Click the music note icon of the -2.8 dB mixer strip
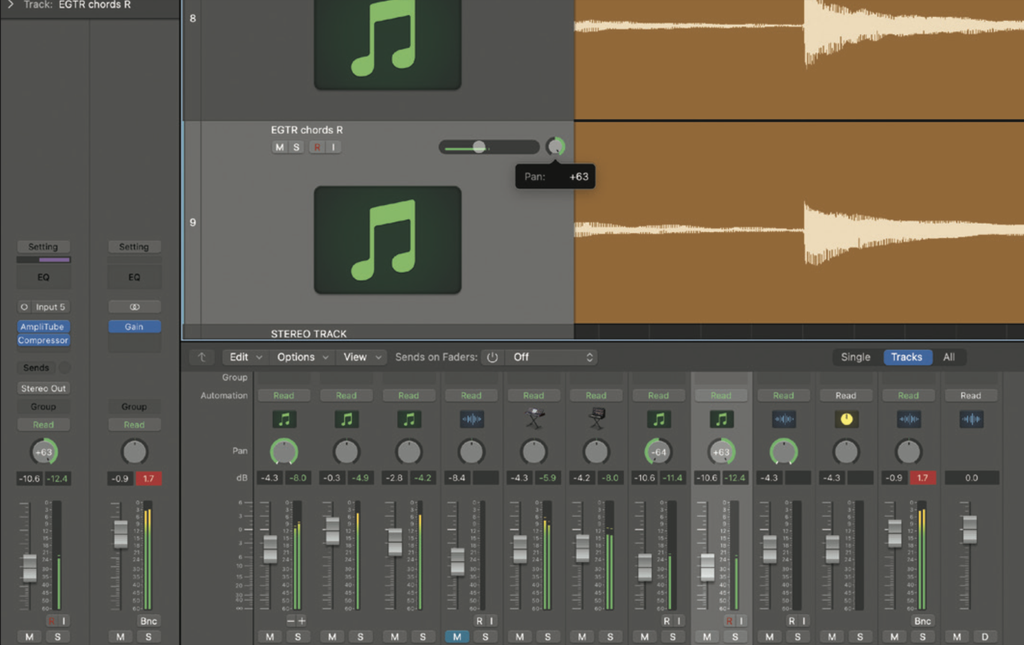The image size is (1024, 645). pyautogui.click(x=409, y=419)
